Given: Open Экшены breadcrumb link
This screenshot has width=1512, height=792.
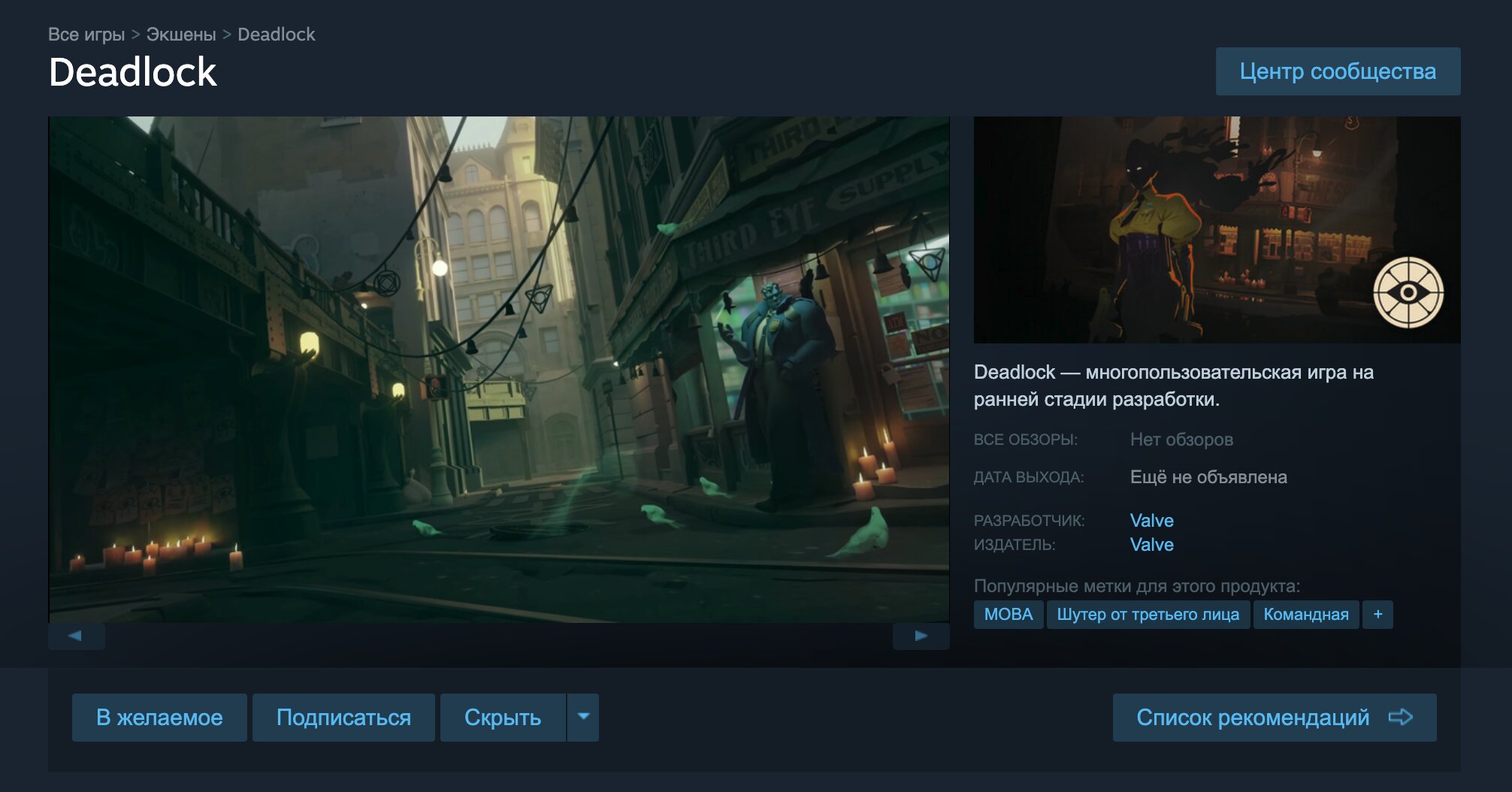Looking at the screenshot, I should pos(181,35).
